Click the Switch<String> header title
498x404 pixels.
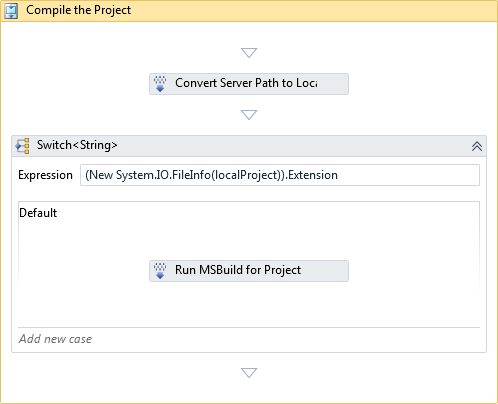(77, 145)
